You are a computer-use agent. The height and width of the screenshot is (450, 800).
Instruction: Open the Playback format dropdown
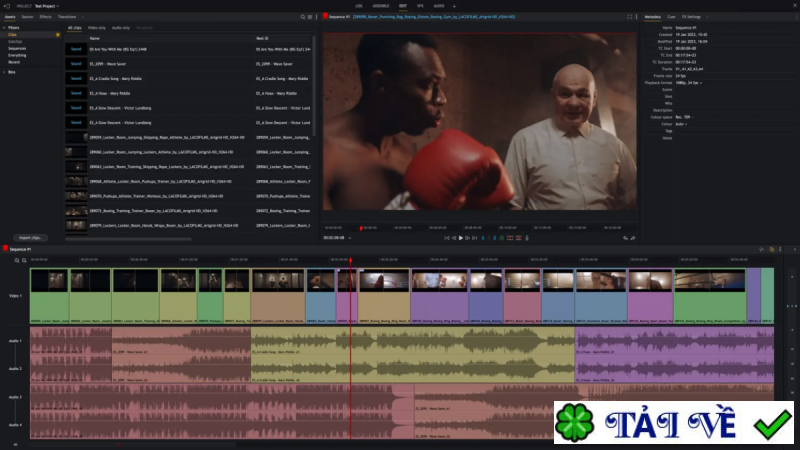[690, 83]
